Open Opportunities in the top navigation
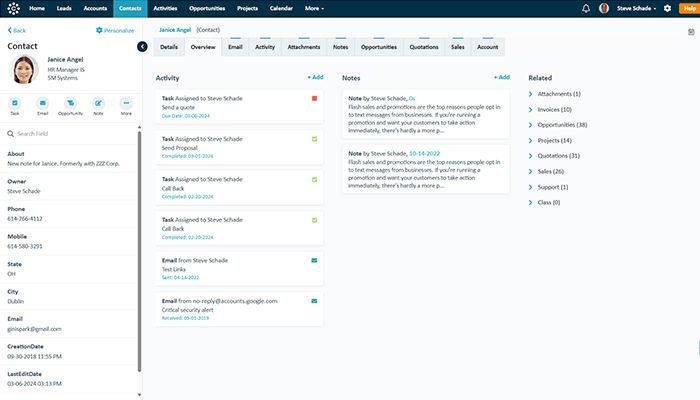700x400 pixels. (207, 8)
